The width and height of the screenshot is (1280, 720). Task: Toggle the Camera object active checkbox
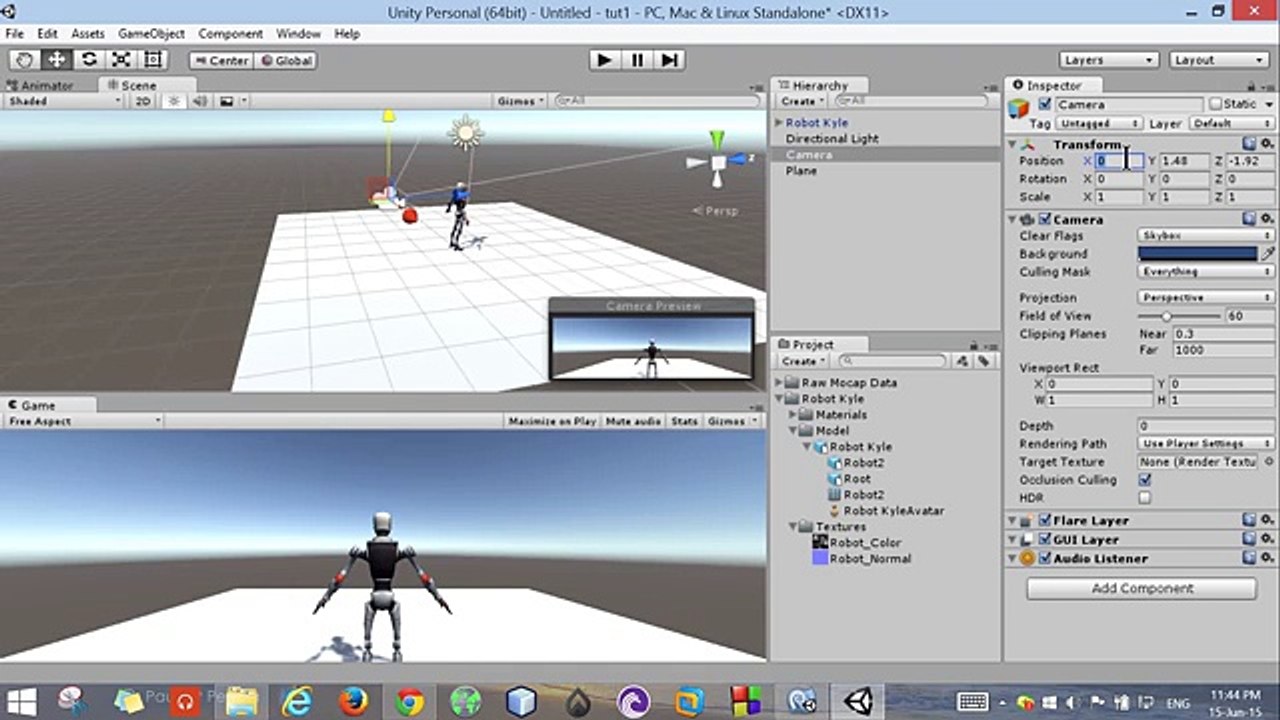click(1045, 104)
